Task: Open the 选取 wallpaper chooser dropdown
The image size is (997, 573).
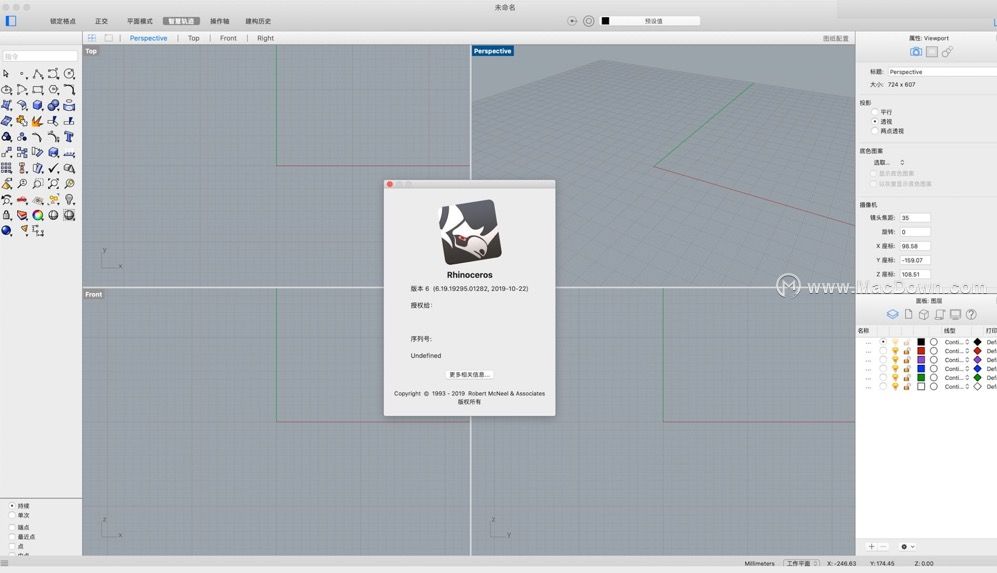Action: (x=889, y=163)
